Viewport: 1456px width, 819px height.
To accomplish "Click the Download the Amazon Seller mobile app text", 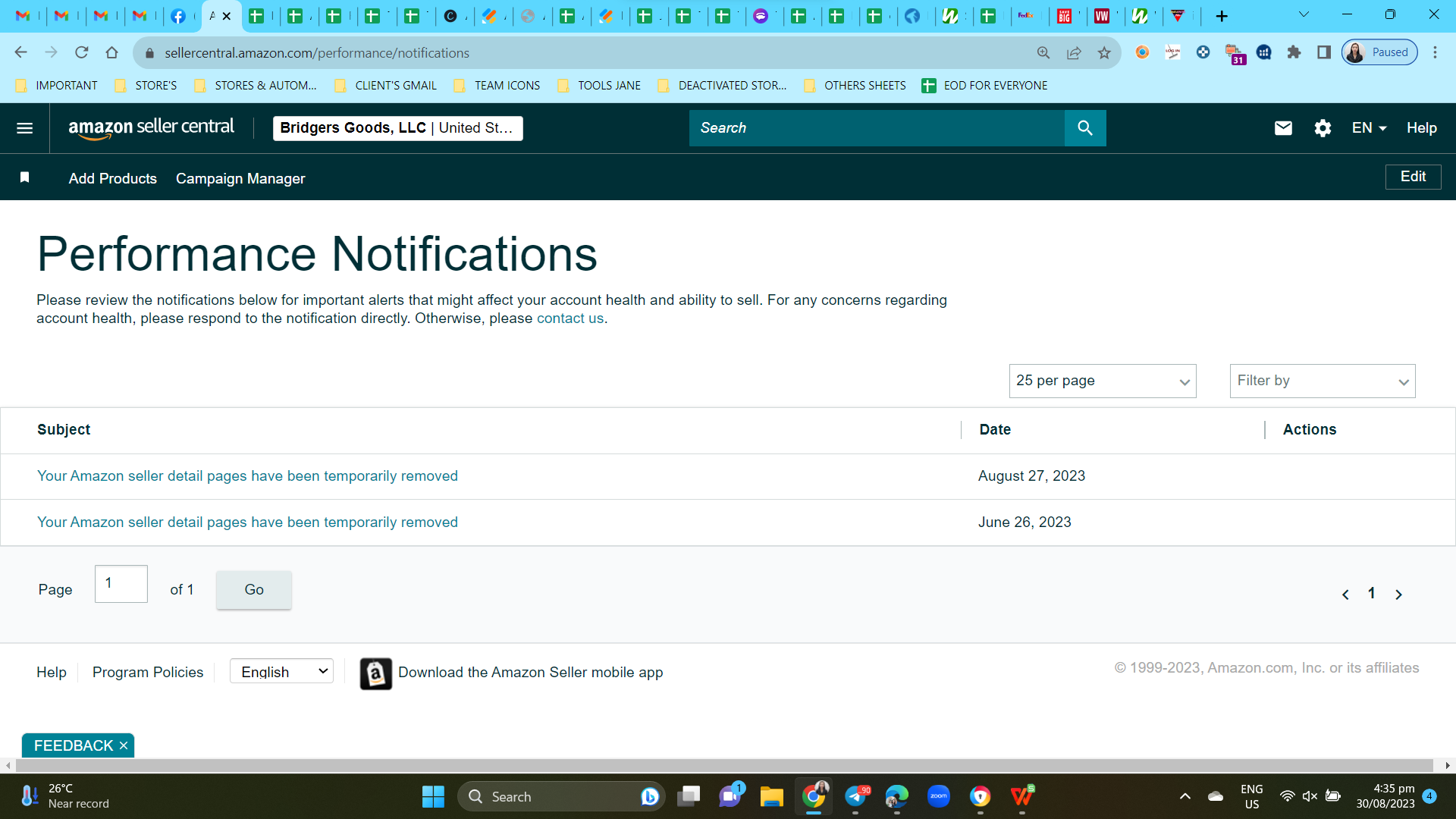I will 531,673.
